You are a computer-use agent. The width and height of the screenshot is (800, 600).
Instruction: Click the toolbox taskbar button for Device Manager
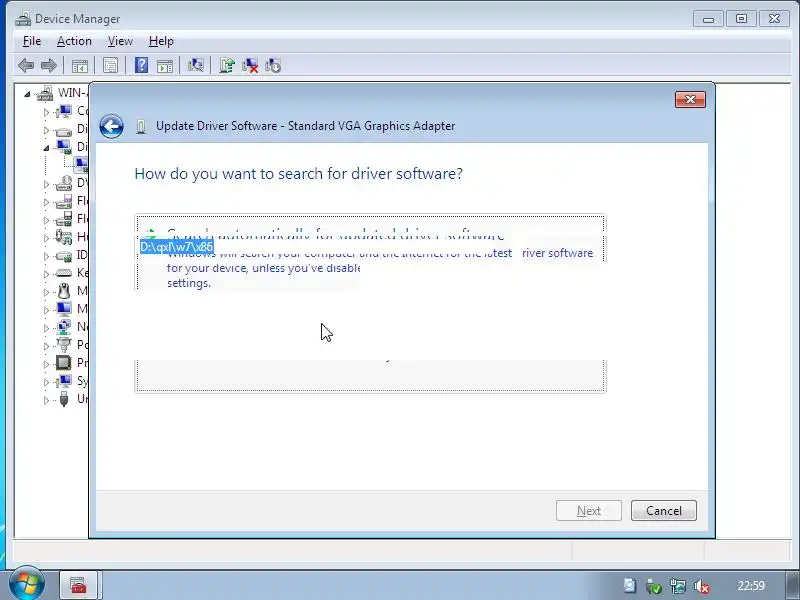[x=79, y=585]
